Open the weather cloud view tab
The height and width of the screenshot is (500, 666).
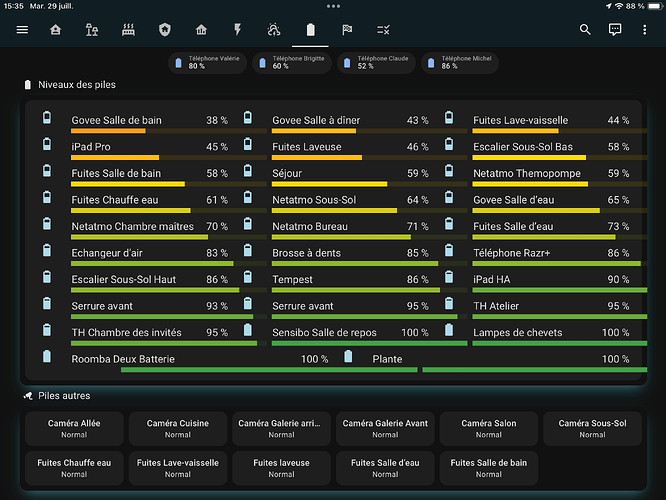click(274, 30)
